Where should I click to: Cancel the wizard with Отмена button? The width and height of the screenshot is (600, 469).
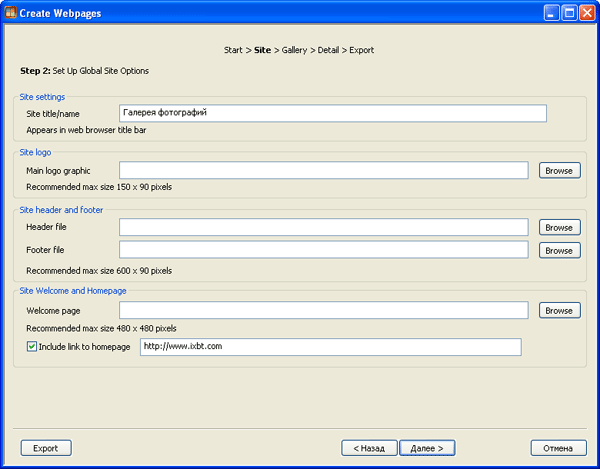click(x=558, y=448)
